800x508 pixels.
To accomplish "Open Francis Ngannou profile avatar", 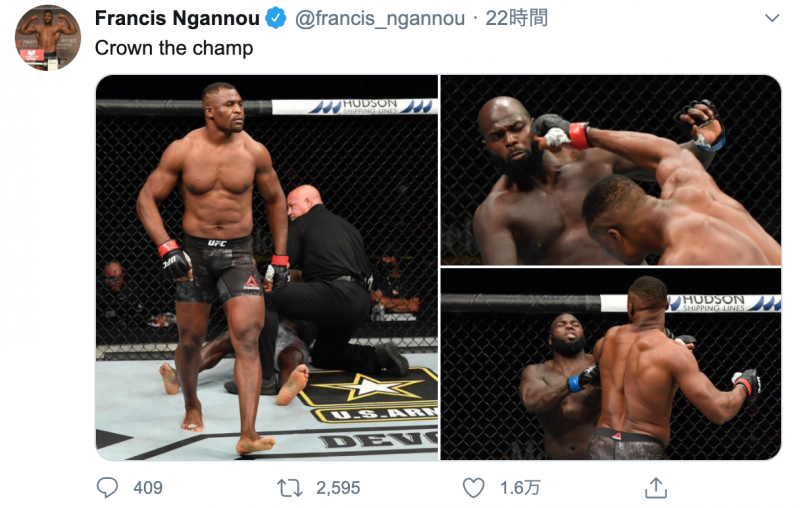I will coord(48,38).
